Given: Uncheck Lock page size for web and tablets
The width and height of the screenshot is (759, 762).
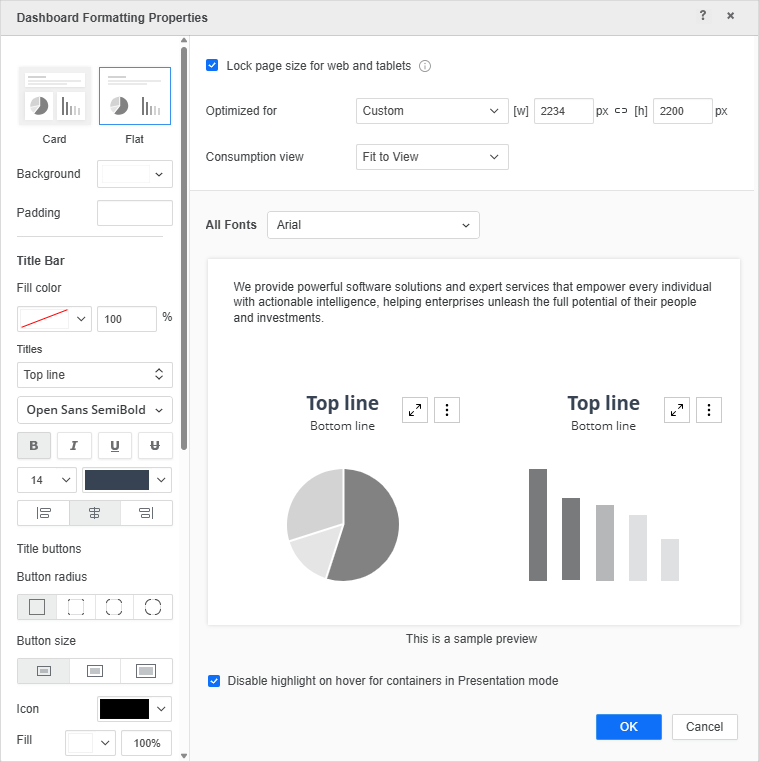Looking at the screenshot, I should 212,66.
